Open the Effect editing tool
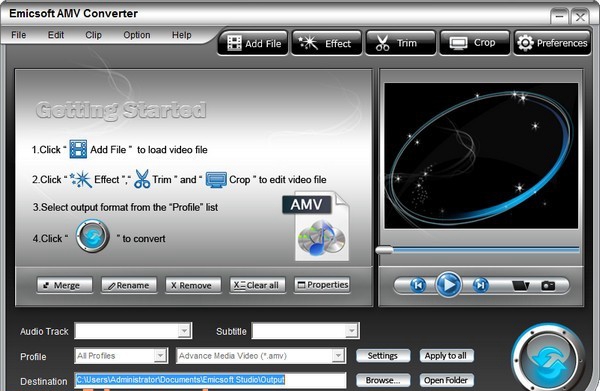 [326, 43]
